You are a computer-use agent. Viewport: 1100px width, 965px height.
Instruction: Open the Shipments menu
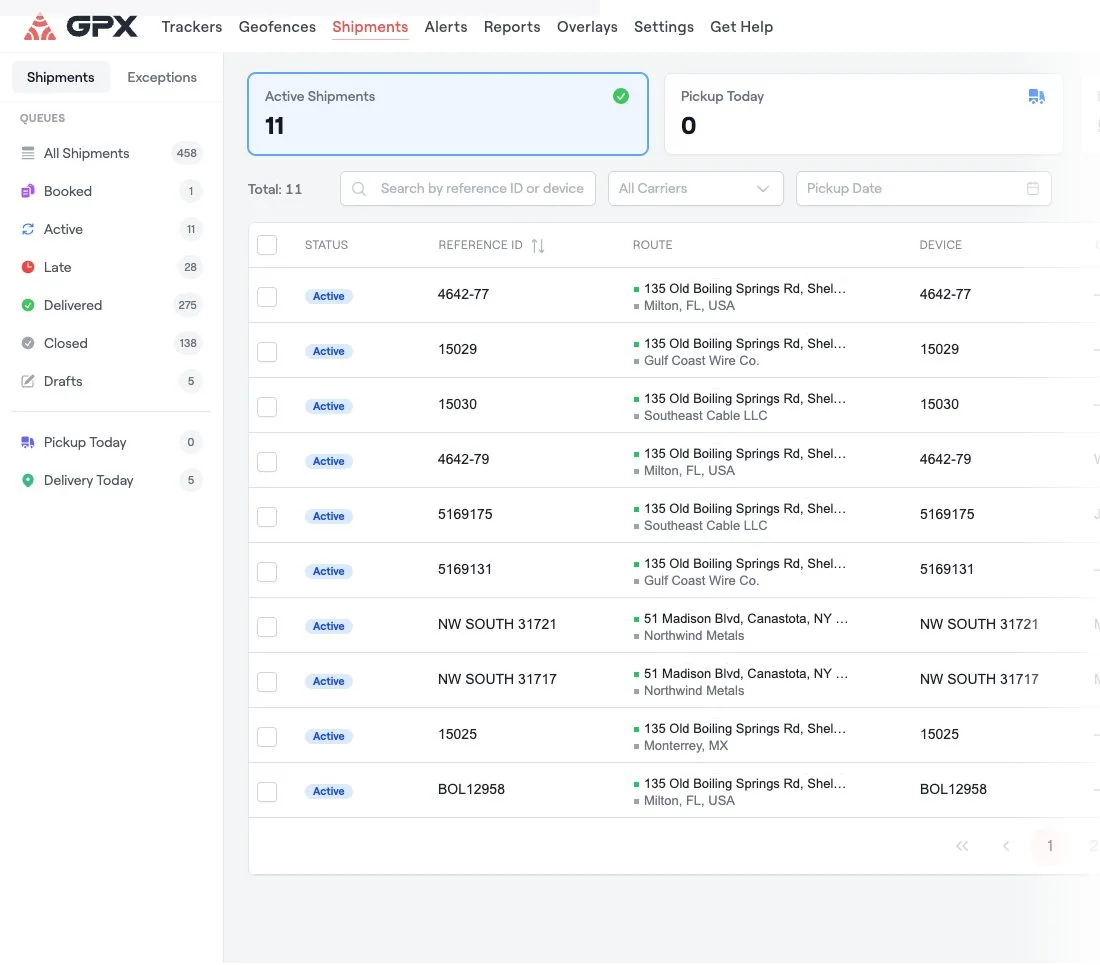(370, 27)
